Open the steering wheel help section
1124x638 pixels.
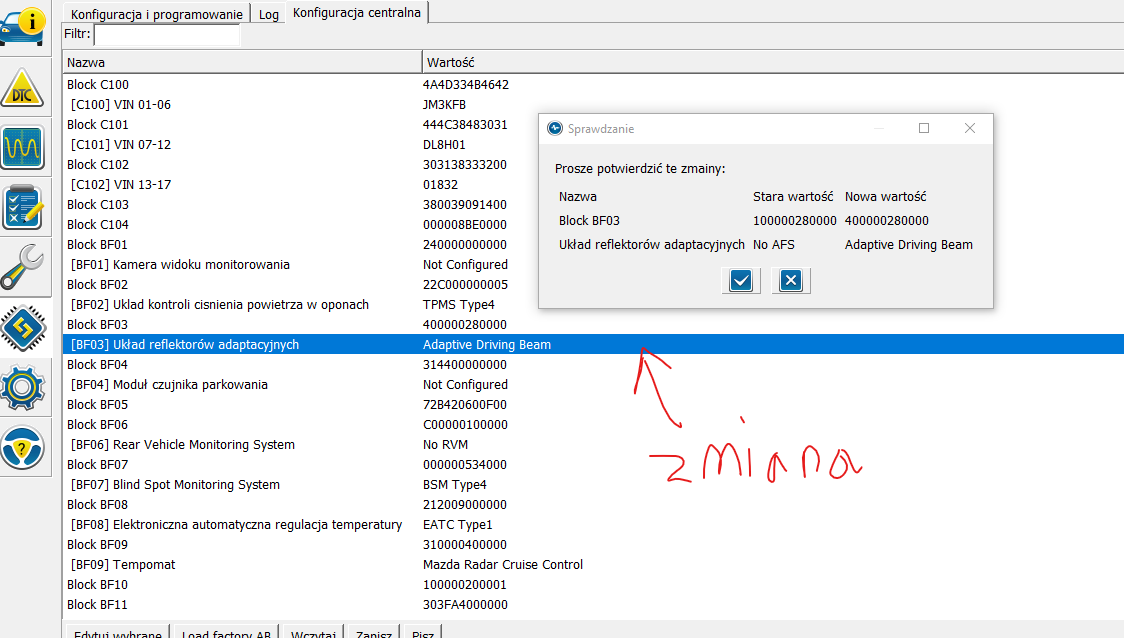click(23, 446)
